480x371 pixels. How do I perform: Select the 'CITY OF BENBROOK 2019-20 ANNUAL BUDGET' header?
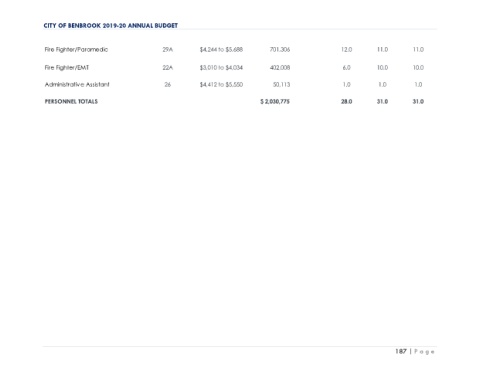coord(111,26)
